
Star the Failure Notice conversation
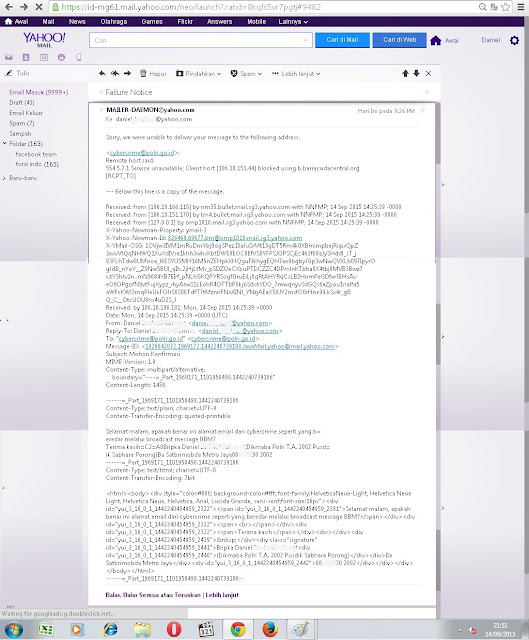pyautogui.click(x=427, y=92)
